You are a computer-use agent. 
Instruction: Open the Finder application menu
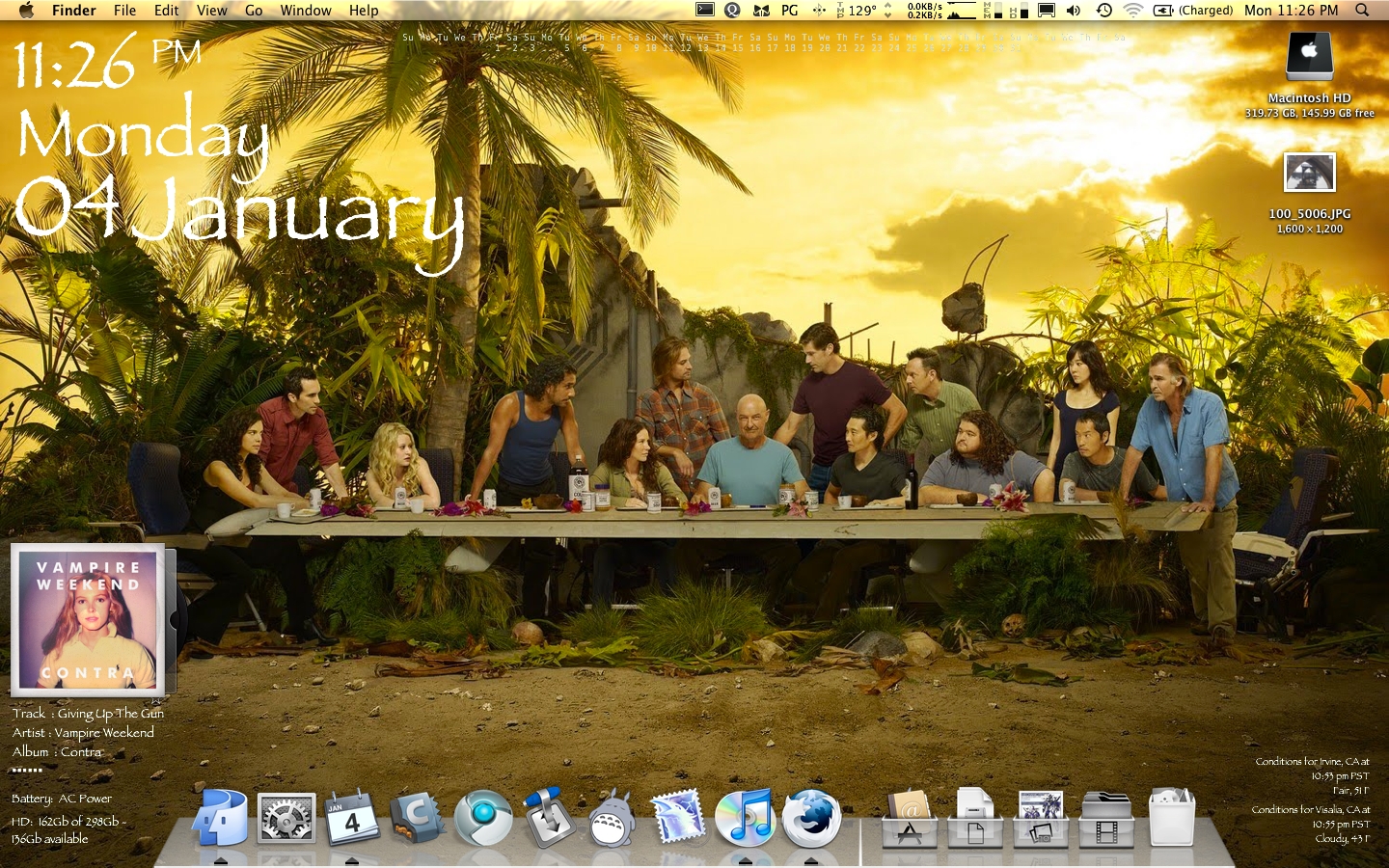coord(73,11)
